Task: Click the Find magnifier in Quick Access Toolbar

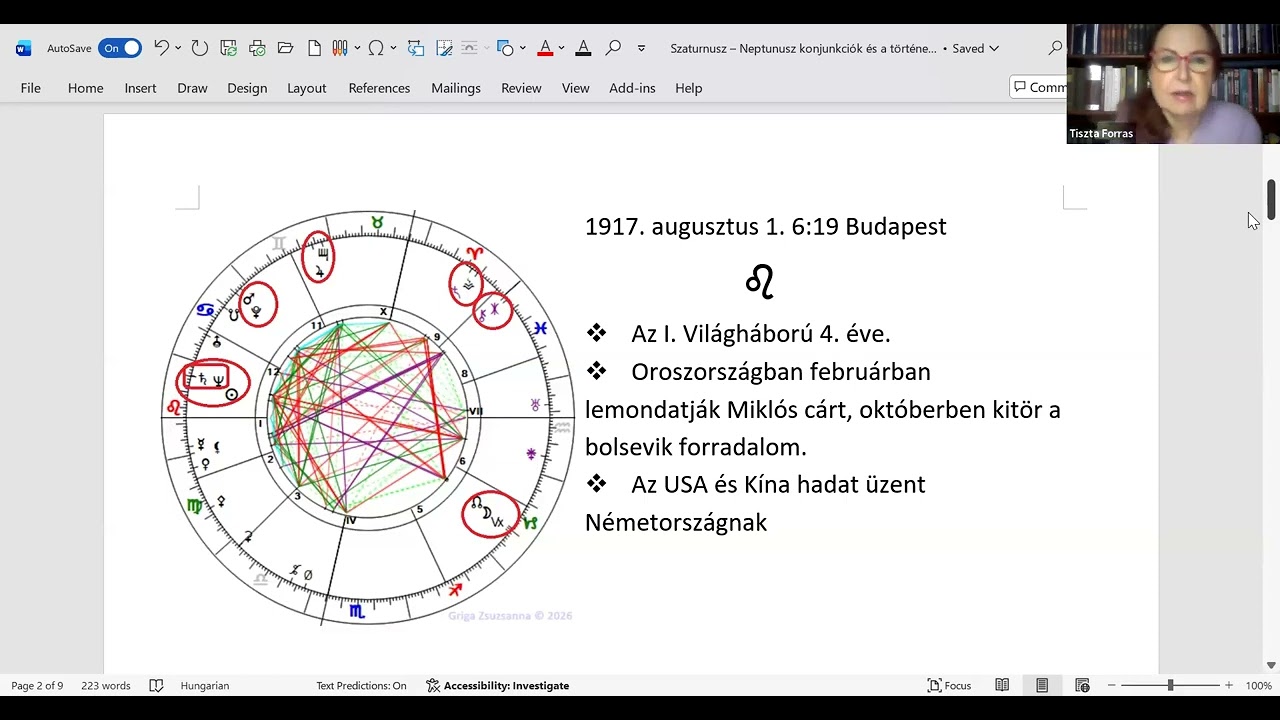Action: [613, 48]
